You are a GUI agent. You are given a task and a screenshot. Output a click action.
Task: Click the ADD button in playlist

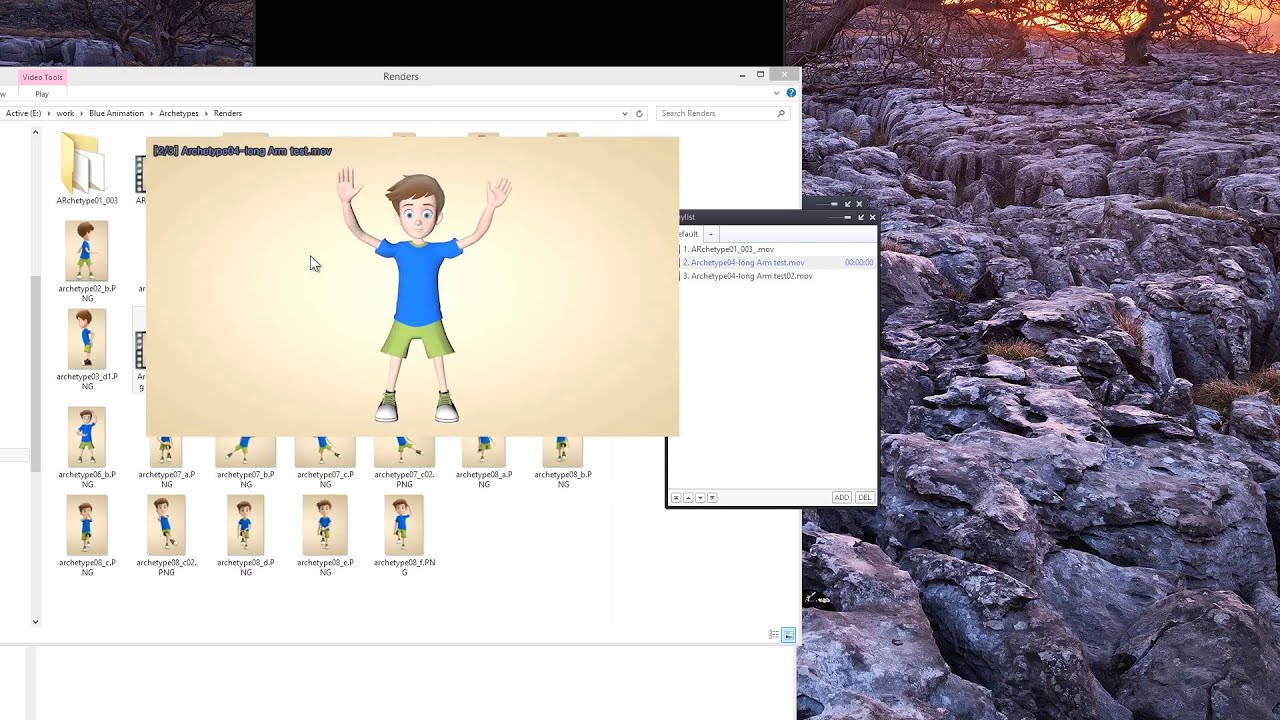[x=841, y=497]
